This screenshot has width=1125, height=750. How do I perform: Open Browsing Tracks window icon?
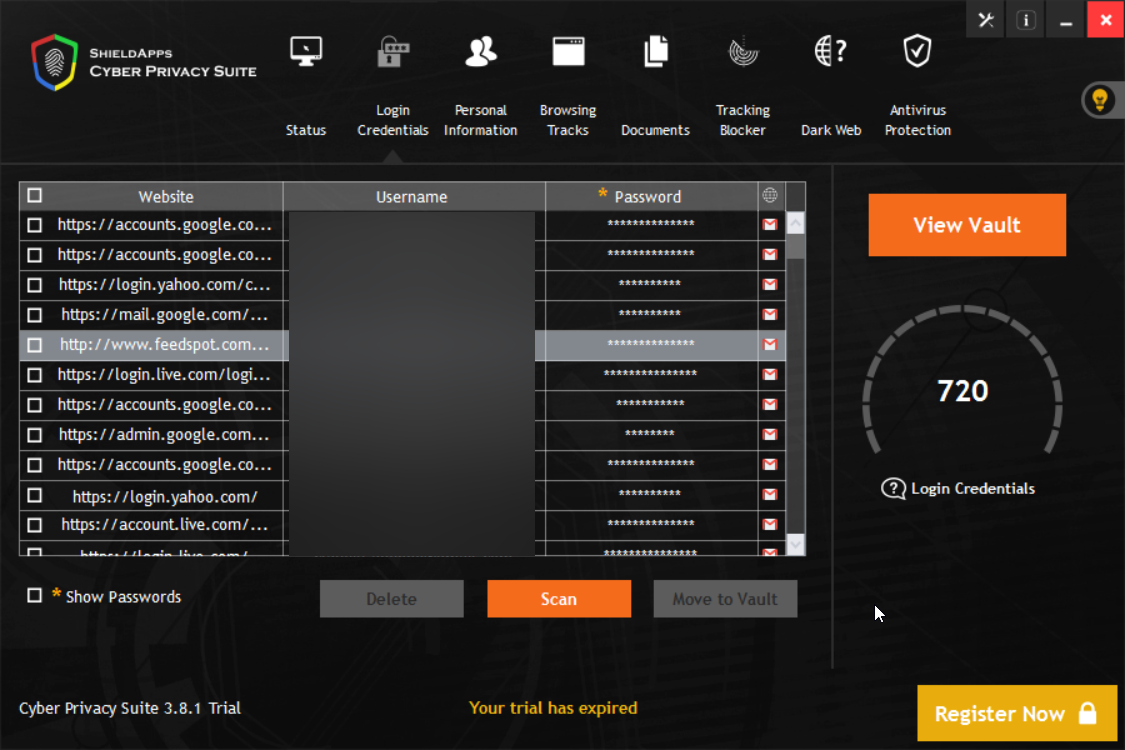568,52
